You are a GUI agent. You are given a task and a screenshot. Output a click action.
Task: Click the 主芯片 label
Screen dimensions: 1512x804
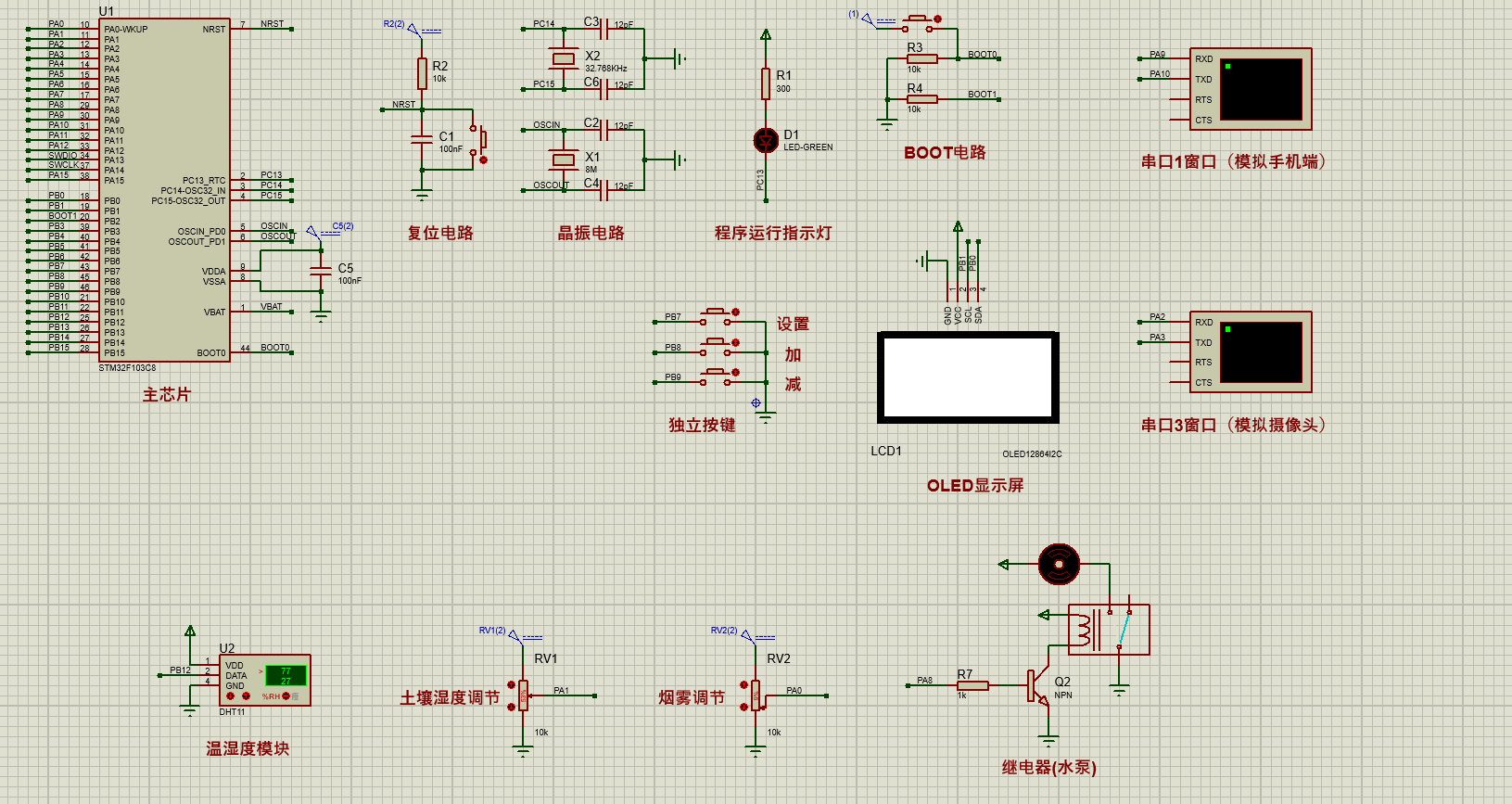coord(167,394)
